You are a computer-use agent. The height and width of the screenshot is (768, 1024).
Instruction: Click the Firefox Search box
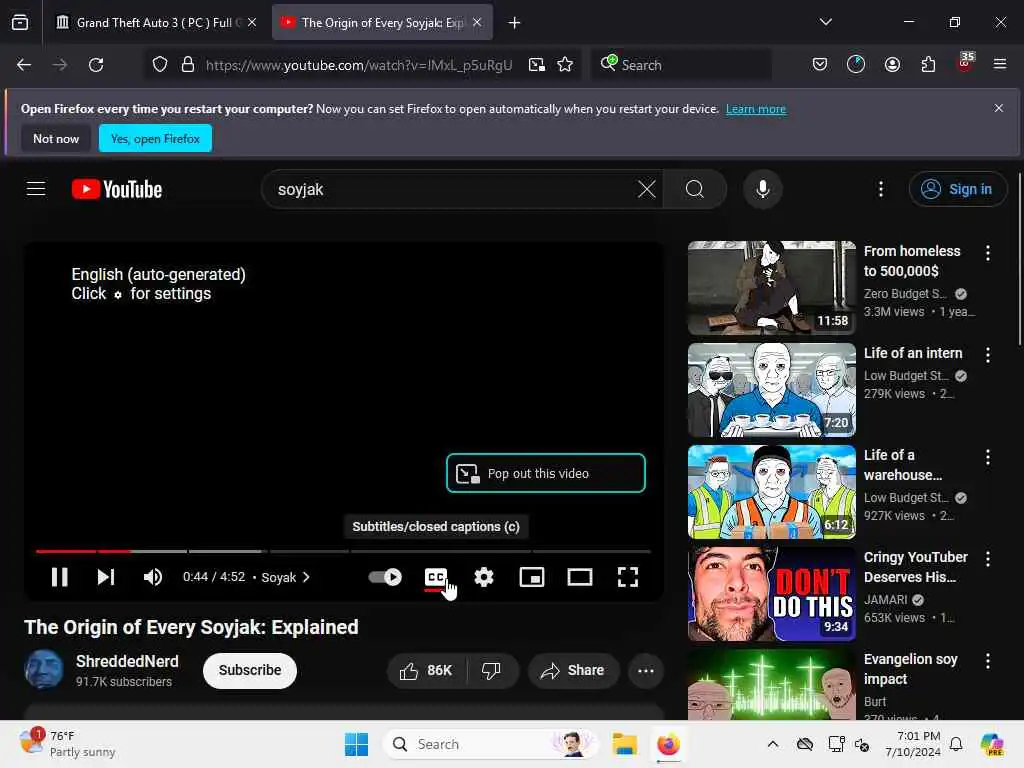click(681, 65)
